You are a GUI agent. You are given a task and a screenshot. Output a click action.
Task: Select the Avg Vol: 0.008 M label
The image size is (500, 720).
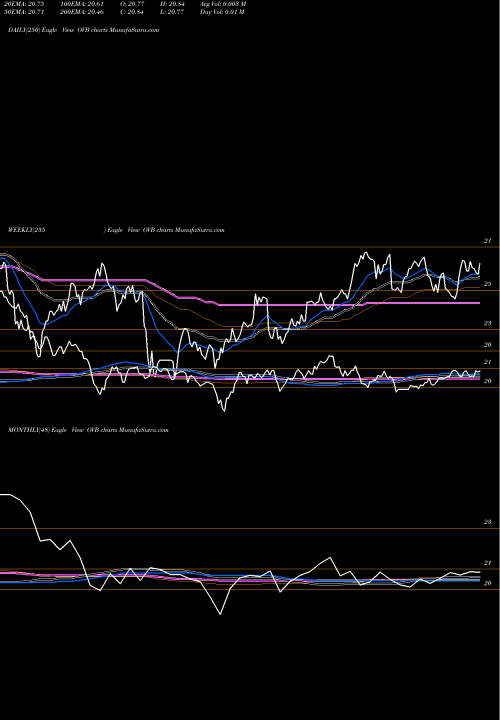pos(223,4)
